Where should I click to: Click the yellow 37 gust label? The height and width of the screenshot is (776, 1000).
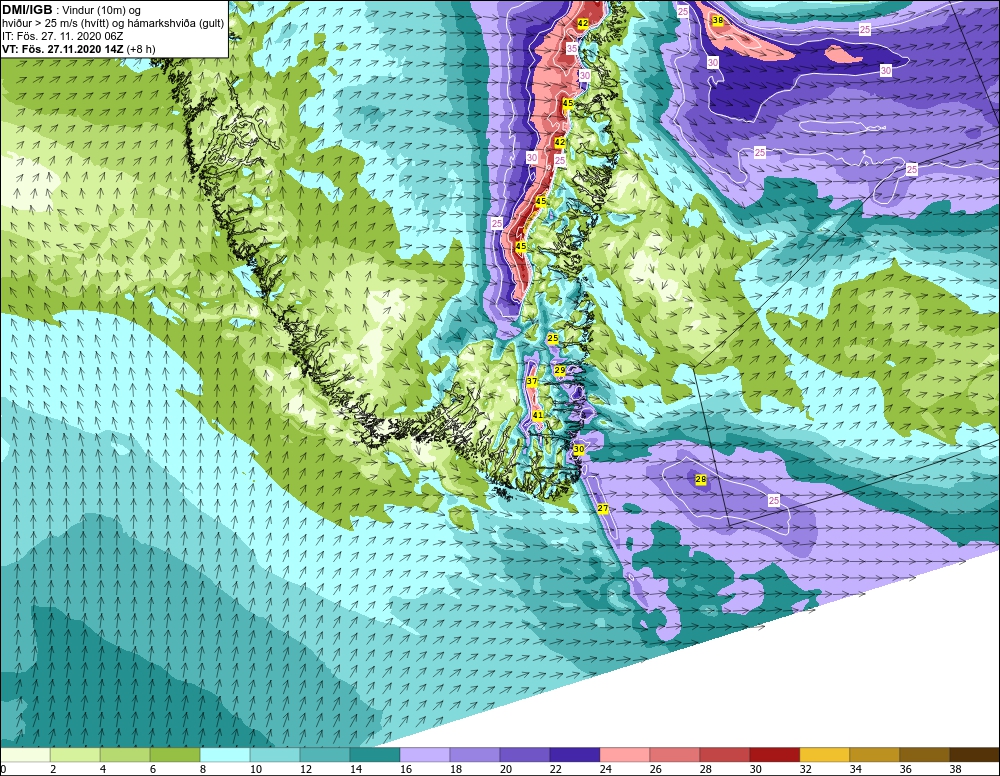click(x=532, y=381)
